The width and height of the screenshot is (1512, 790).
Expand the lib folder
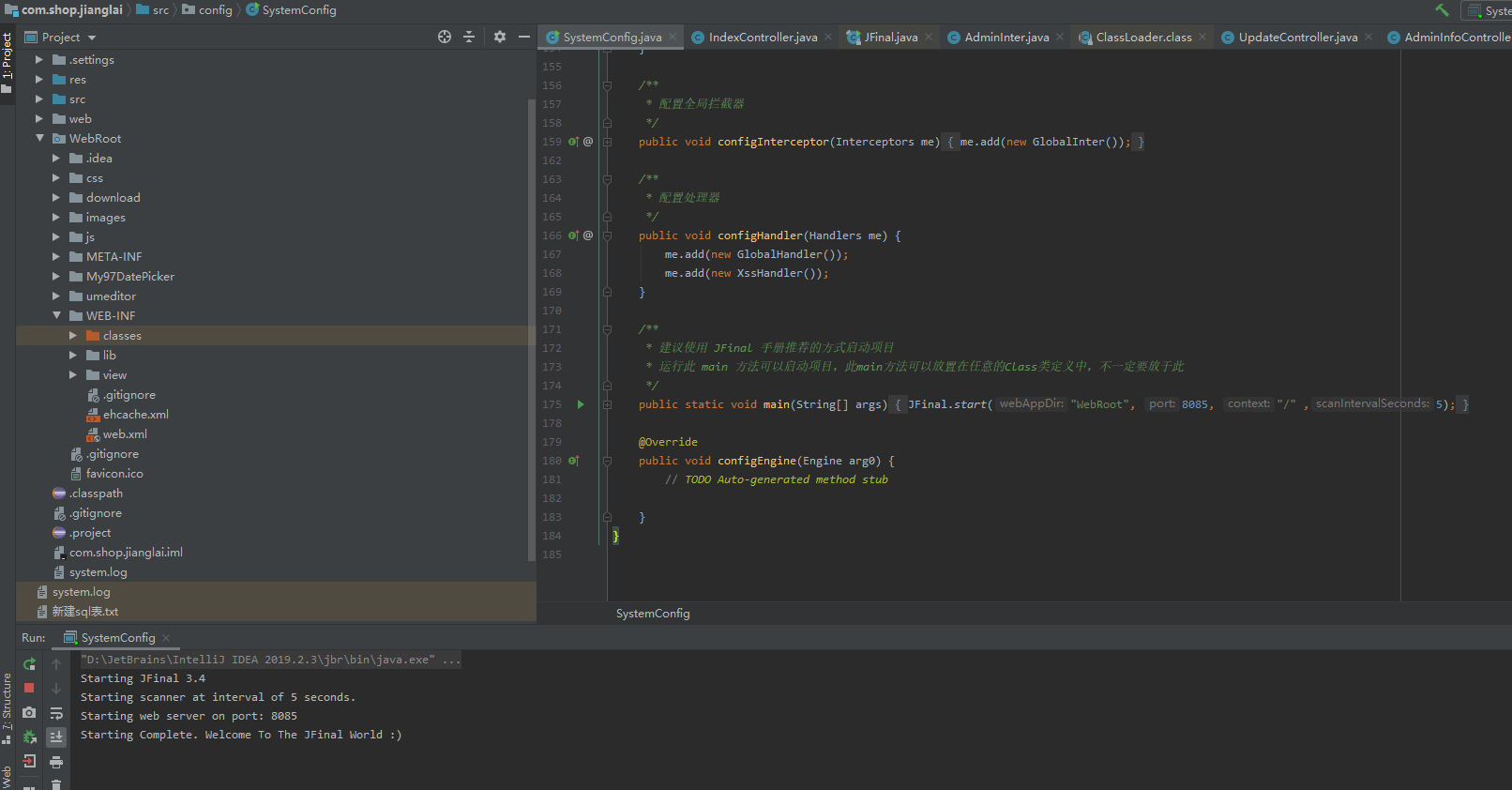73,355
